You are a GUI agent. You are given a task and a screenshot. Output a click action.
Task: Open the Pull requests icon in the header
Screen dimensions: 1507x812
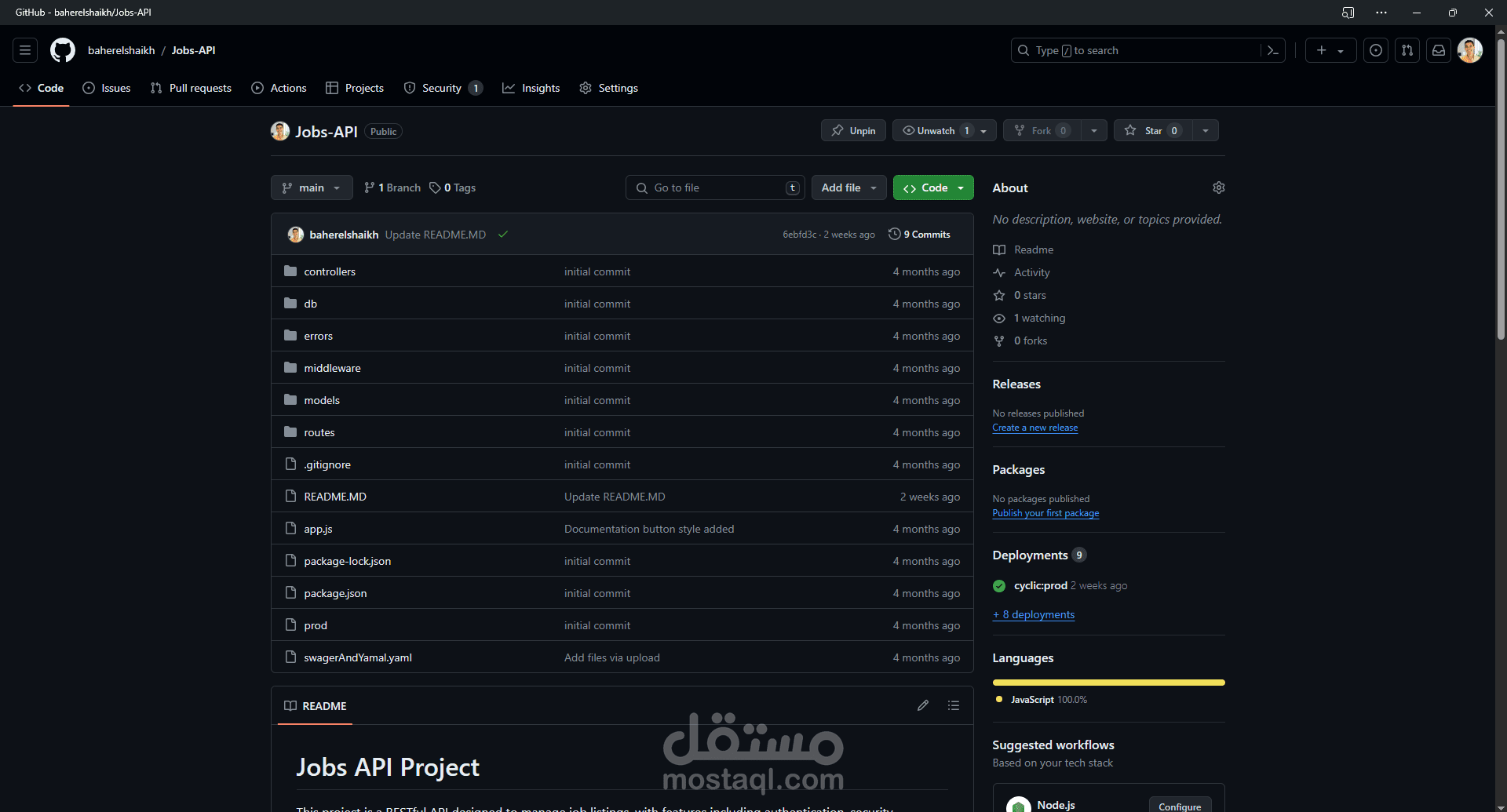click(x=1407, y=50)
